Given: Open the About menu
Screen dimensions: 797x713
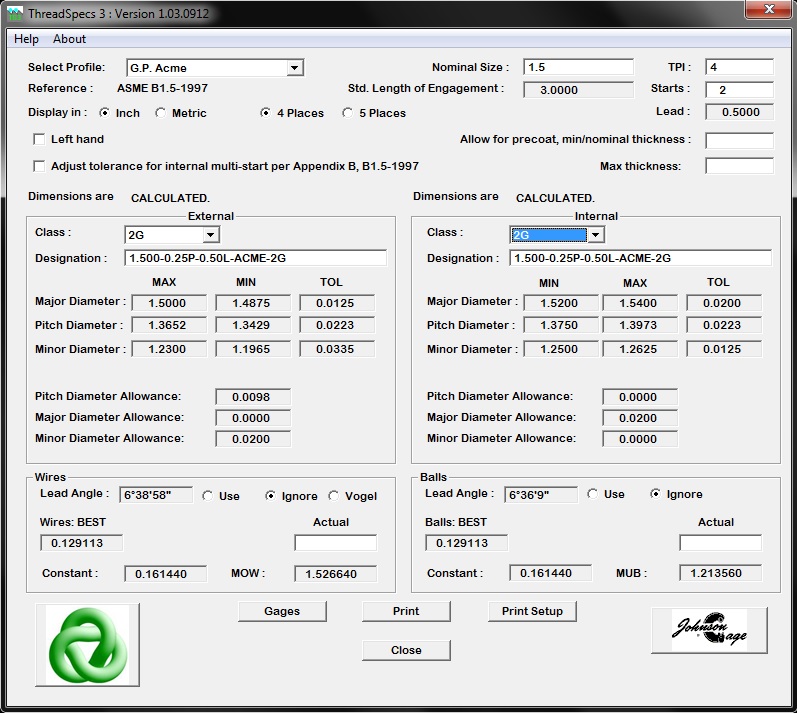Looking at the screenshot, I should 70,39.
